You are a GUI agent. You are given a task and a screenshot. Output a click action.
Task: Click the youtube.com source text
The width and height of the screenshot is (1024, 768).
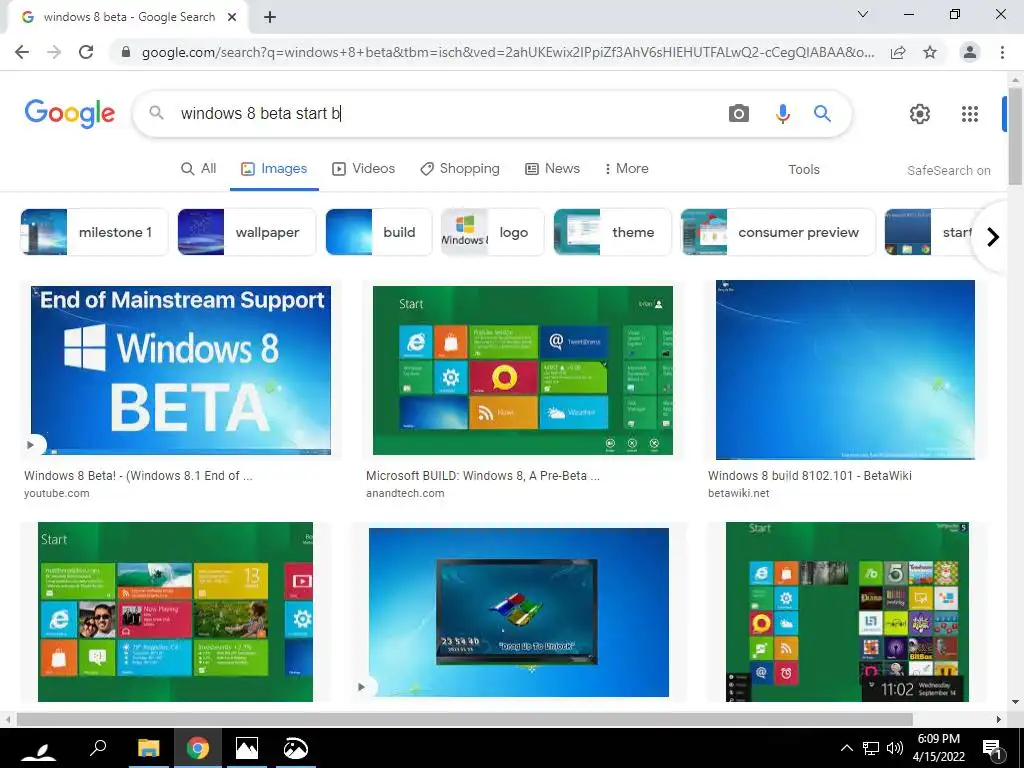[57, 493]
